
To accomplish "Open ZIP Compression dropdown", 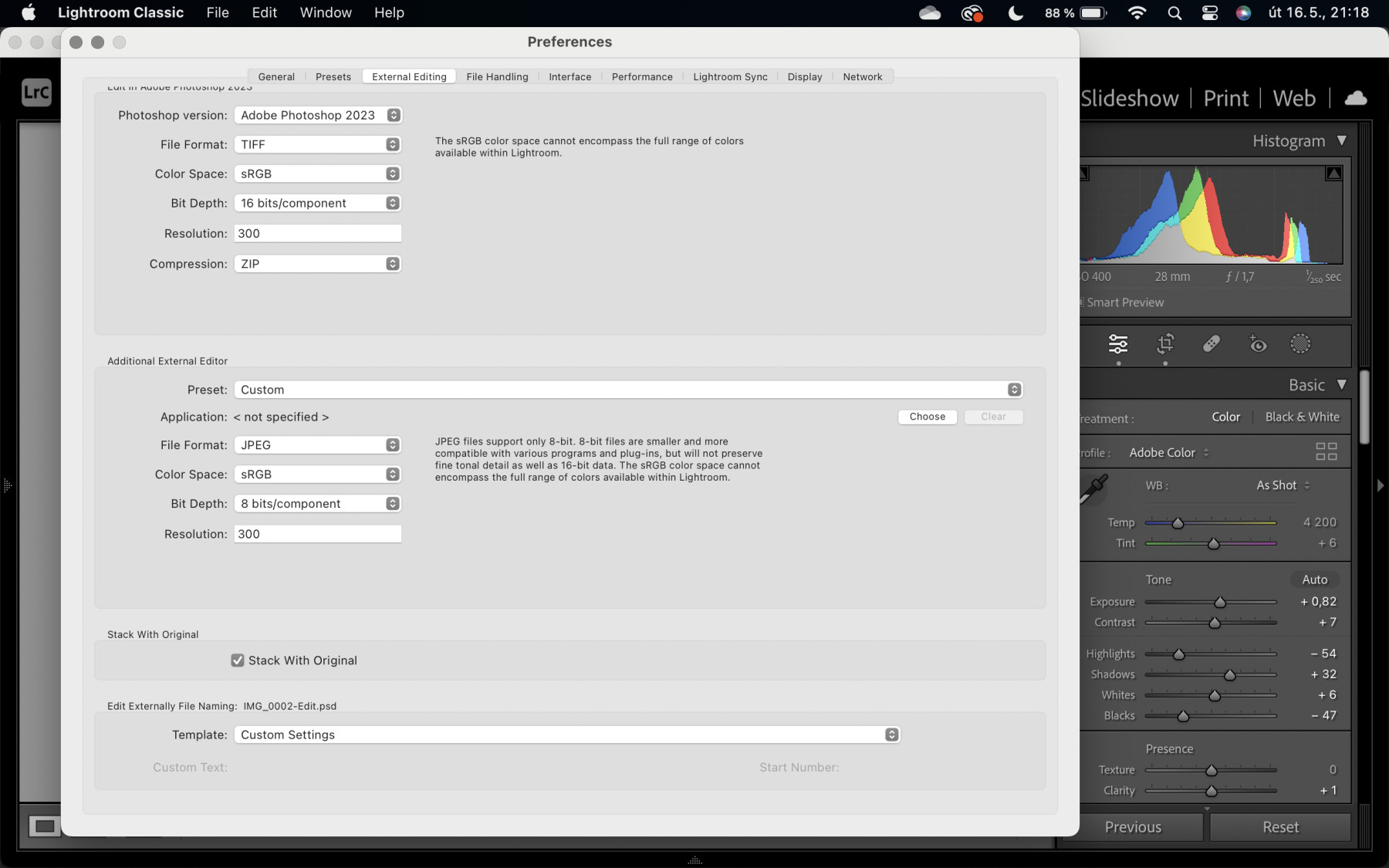I will tap(318, 264).
